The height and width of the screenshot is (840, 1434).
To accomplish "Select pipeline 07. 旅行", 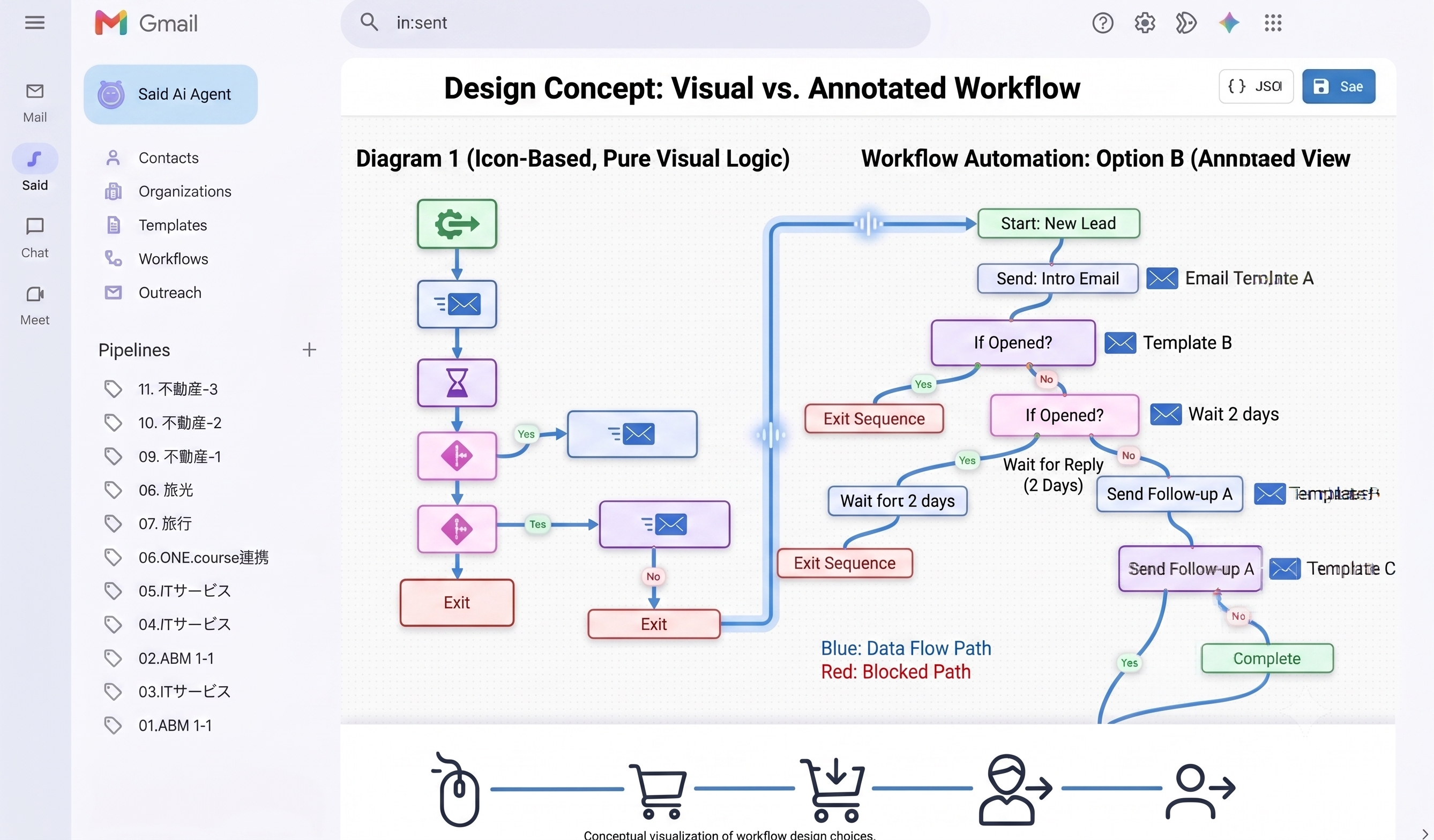I will (148, 523).
